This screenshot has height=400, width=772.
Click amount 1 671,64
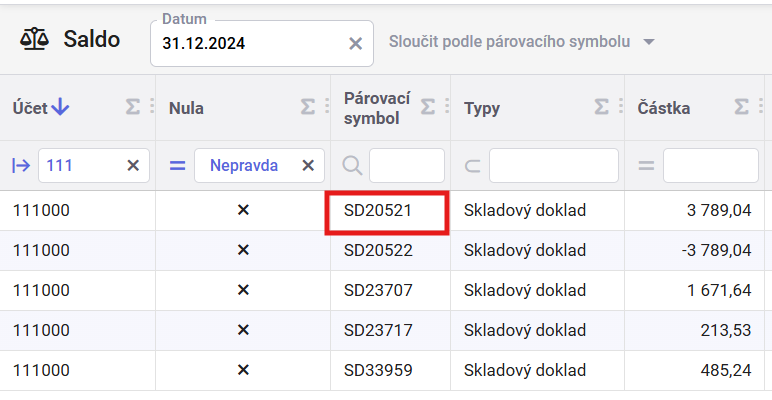(x=719, y=290)
